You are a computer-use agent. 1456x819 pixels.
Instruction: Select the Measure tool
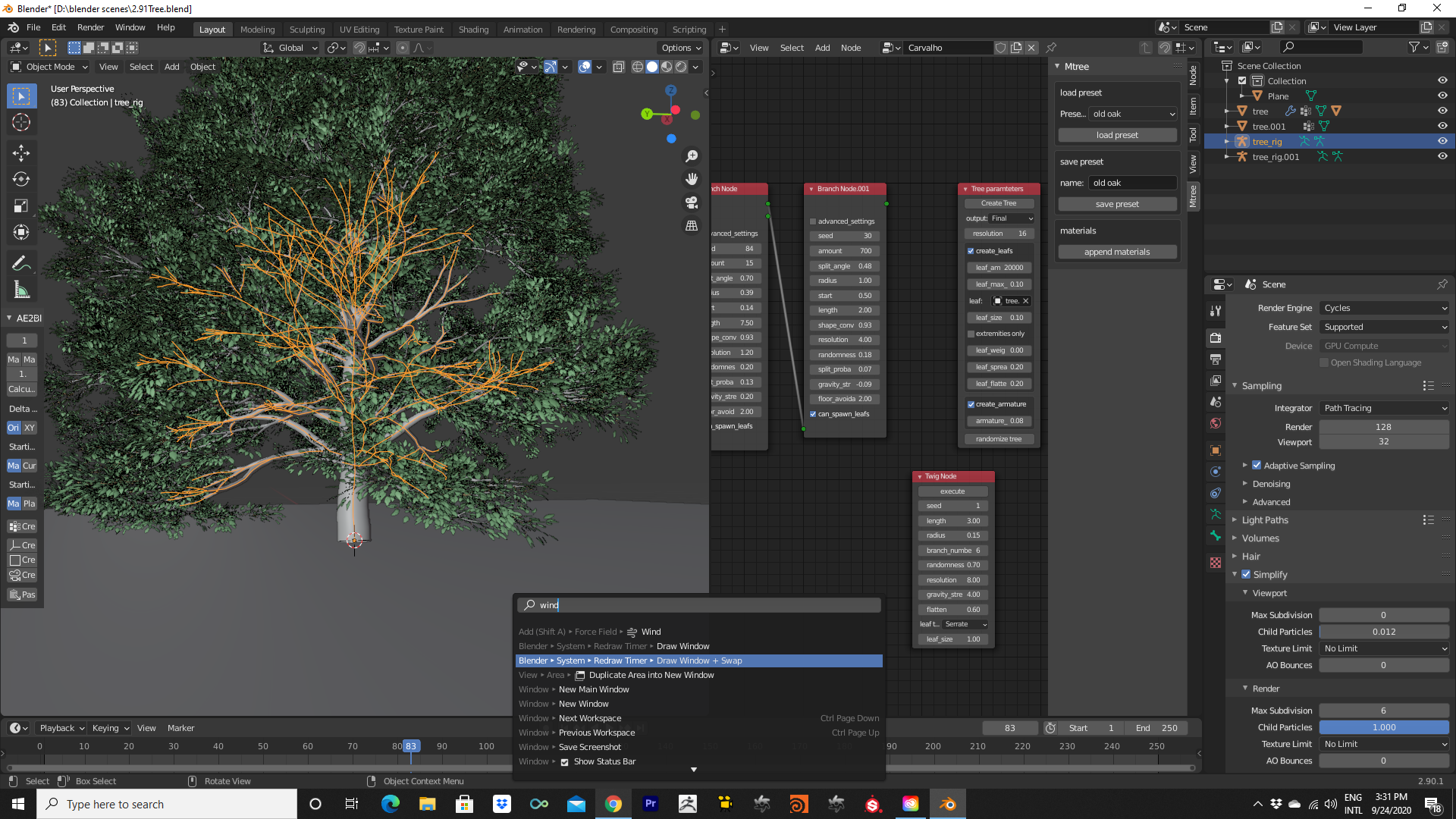click(21, 289)
